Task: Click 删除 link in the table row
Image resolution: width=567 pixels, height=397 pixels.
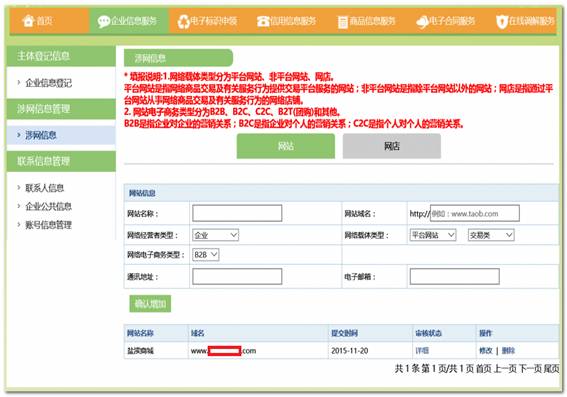Action: pos(508,350)
